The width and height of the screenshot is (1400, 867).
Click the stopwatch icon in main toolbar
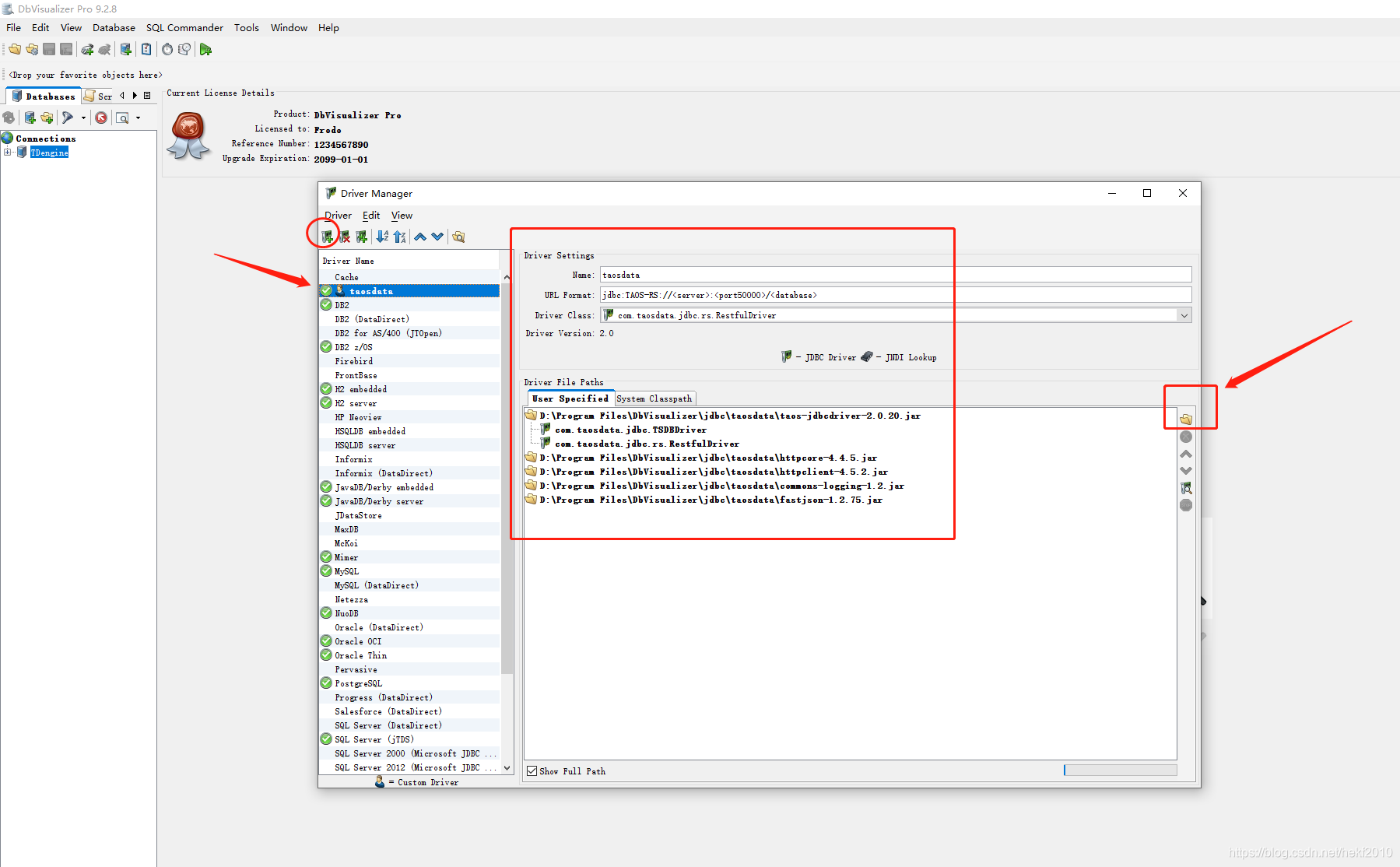tap(167, 49)
